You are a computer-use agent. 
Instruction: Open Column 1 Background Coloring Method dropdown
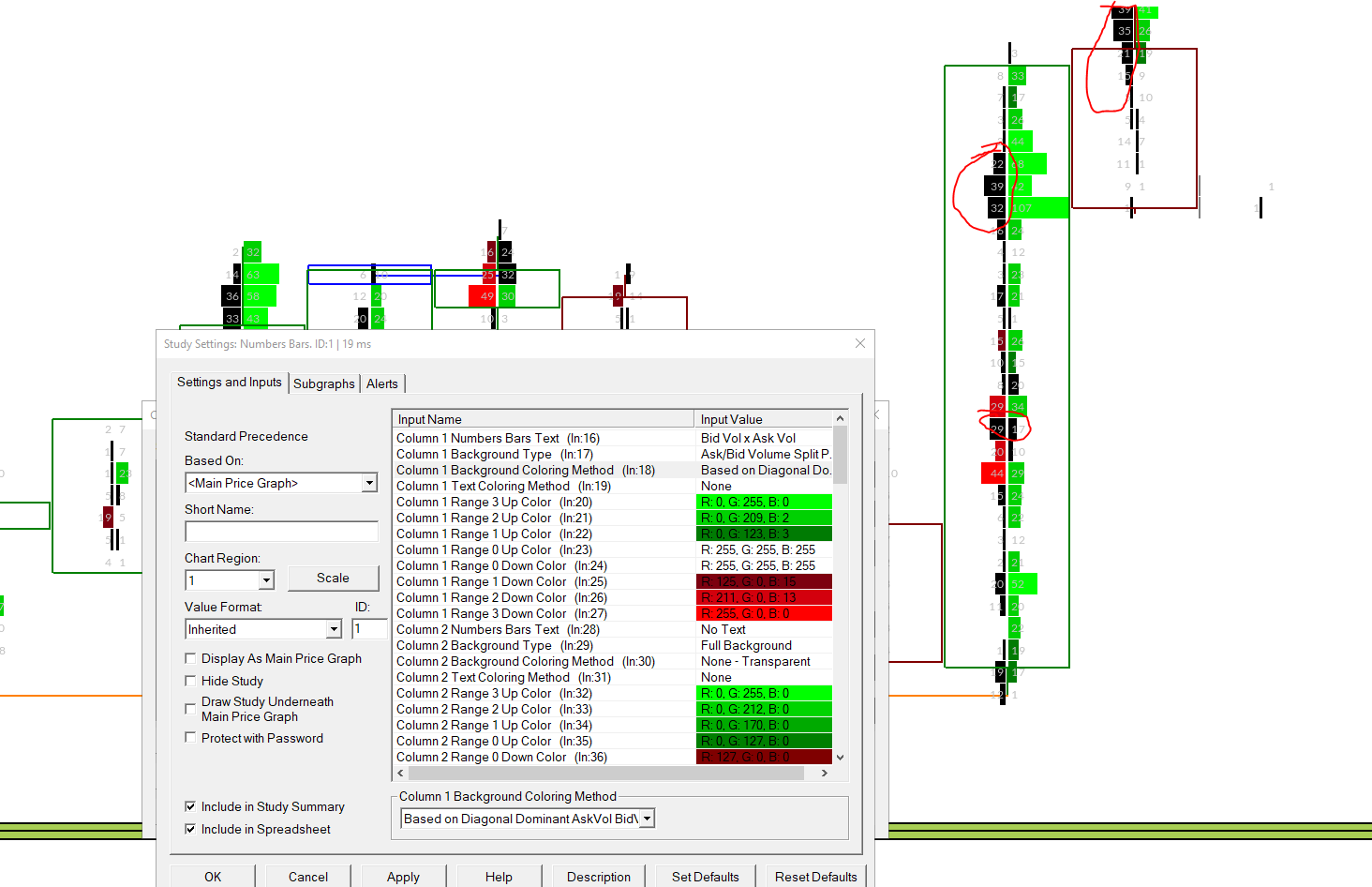647,819
